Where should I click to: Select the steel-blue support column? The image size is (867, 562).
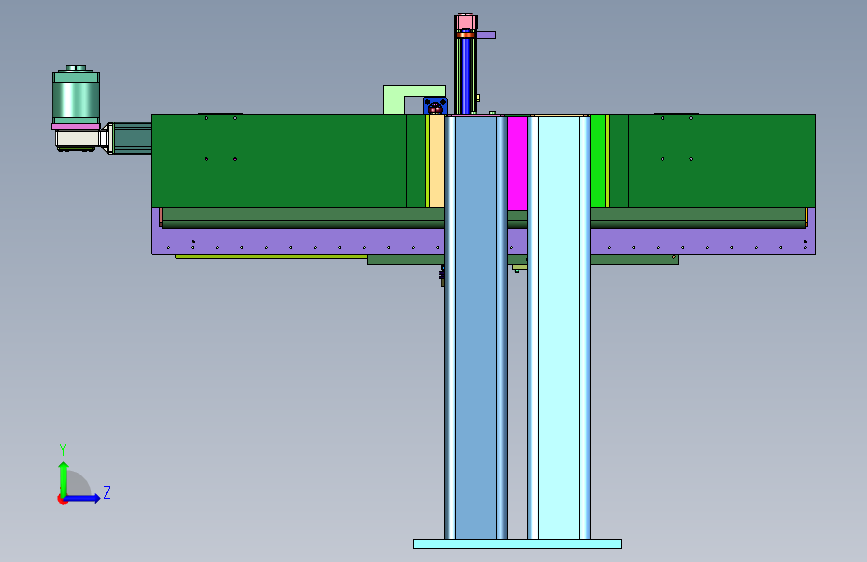[476, 327]
